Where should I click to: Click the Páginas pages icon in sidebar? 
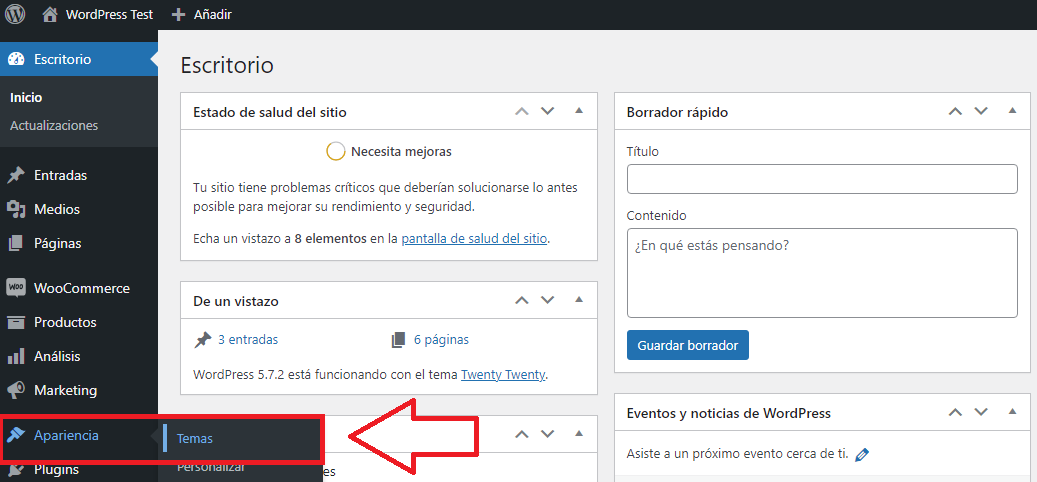click(16, 243)
